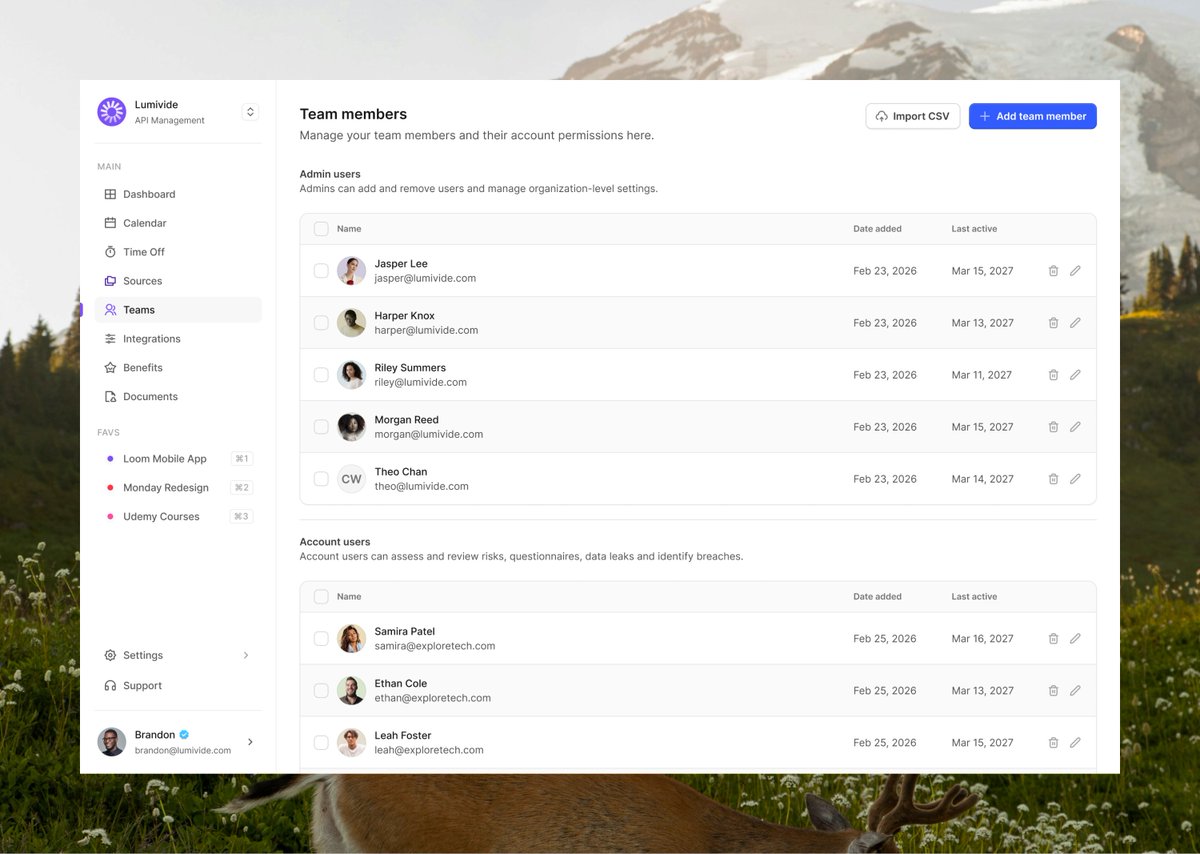
Task: Click the Time Off stopwatch icon
Action: pyautogui.click(x=110, y=252)
